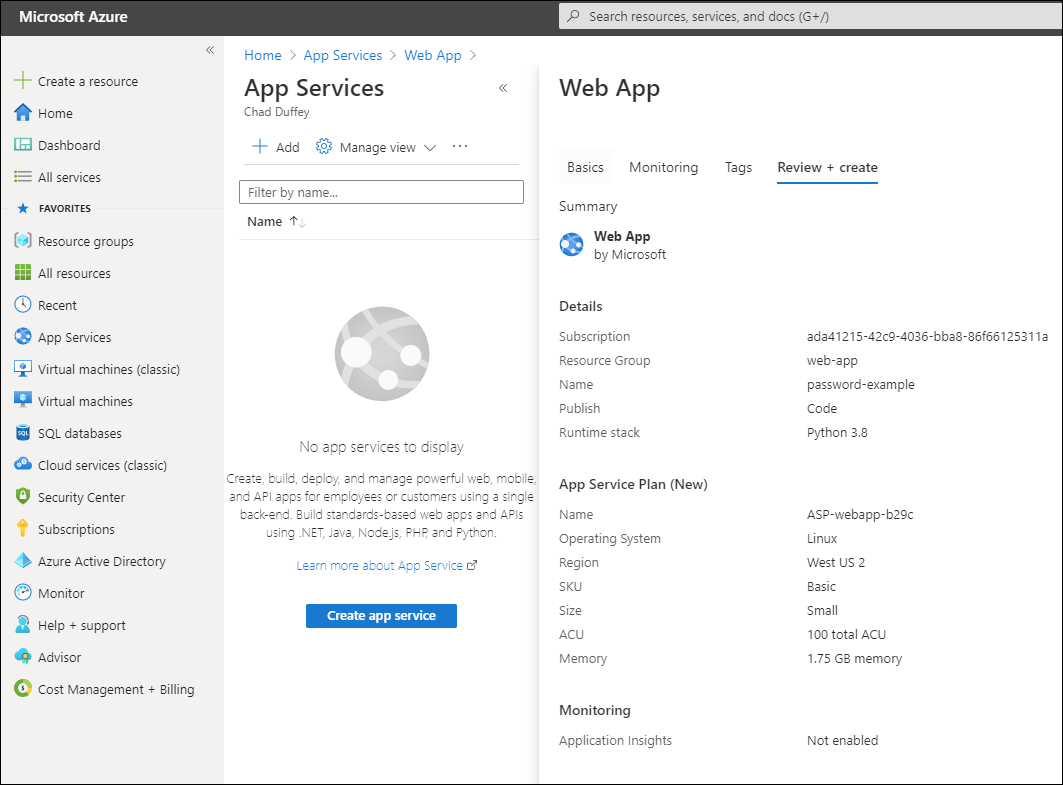Expand the Manage view dropdown chevron
The height and width of the screenshot is (785, 1063).
coord(430,148)
